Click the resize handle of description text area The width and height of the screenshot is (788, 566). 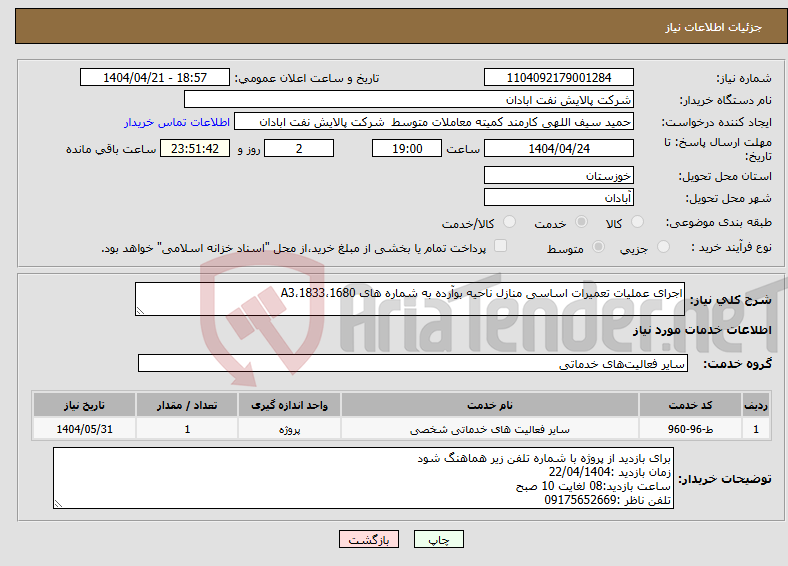140,311
